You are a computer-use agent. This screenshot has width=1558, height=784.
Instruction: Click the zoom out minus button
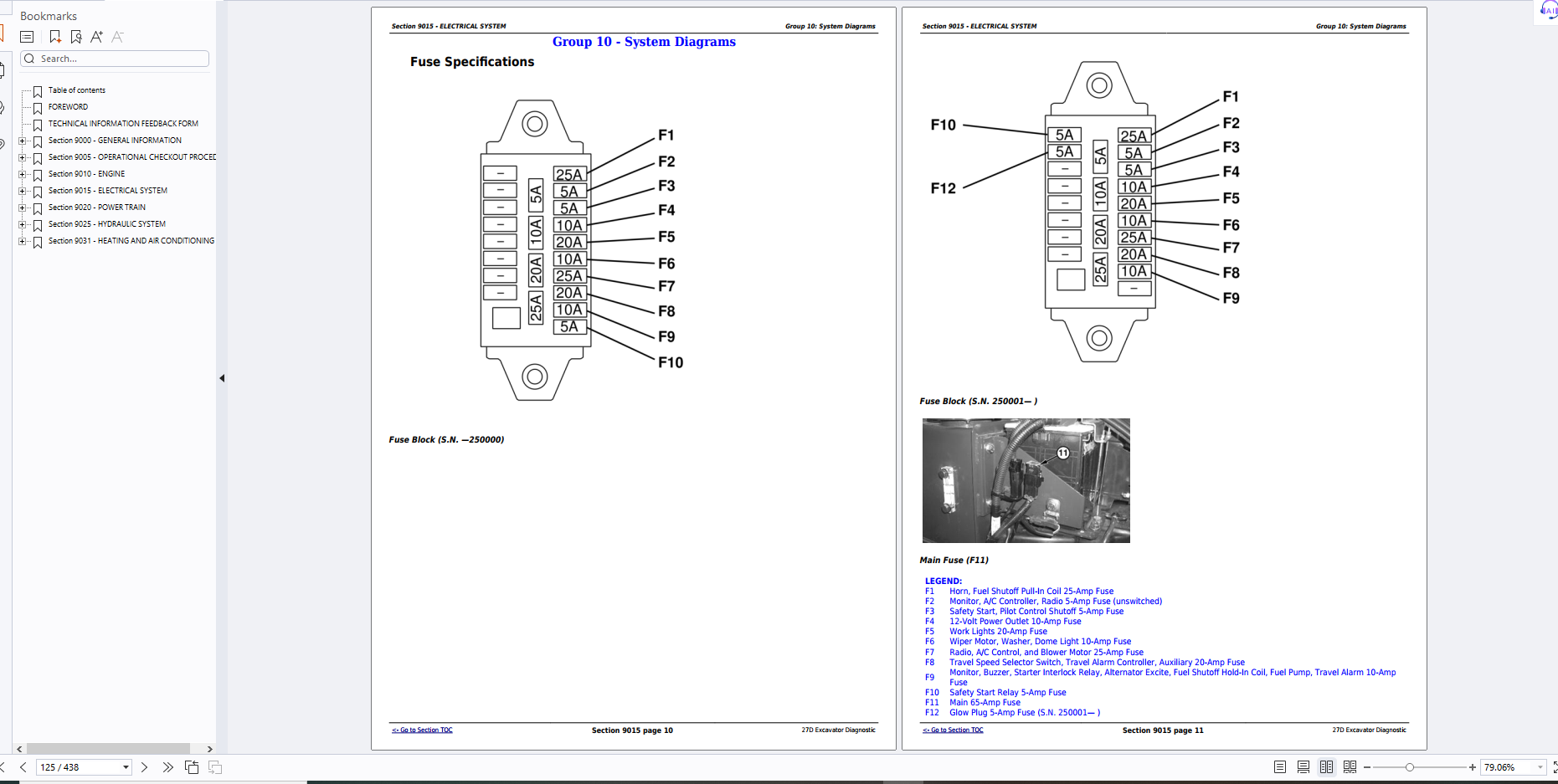(1367, 767)
